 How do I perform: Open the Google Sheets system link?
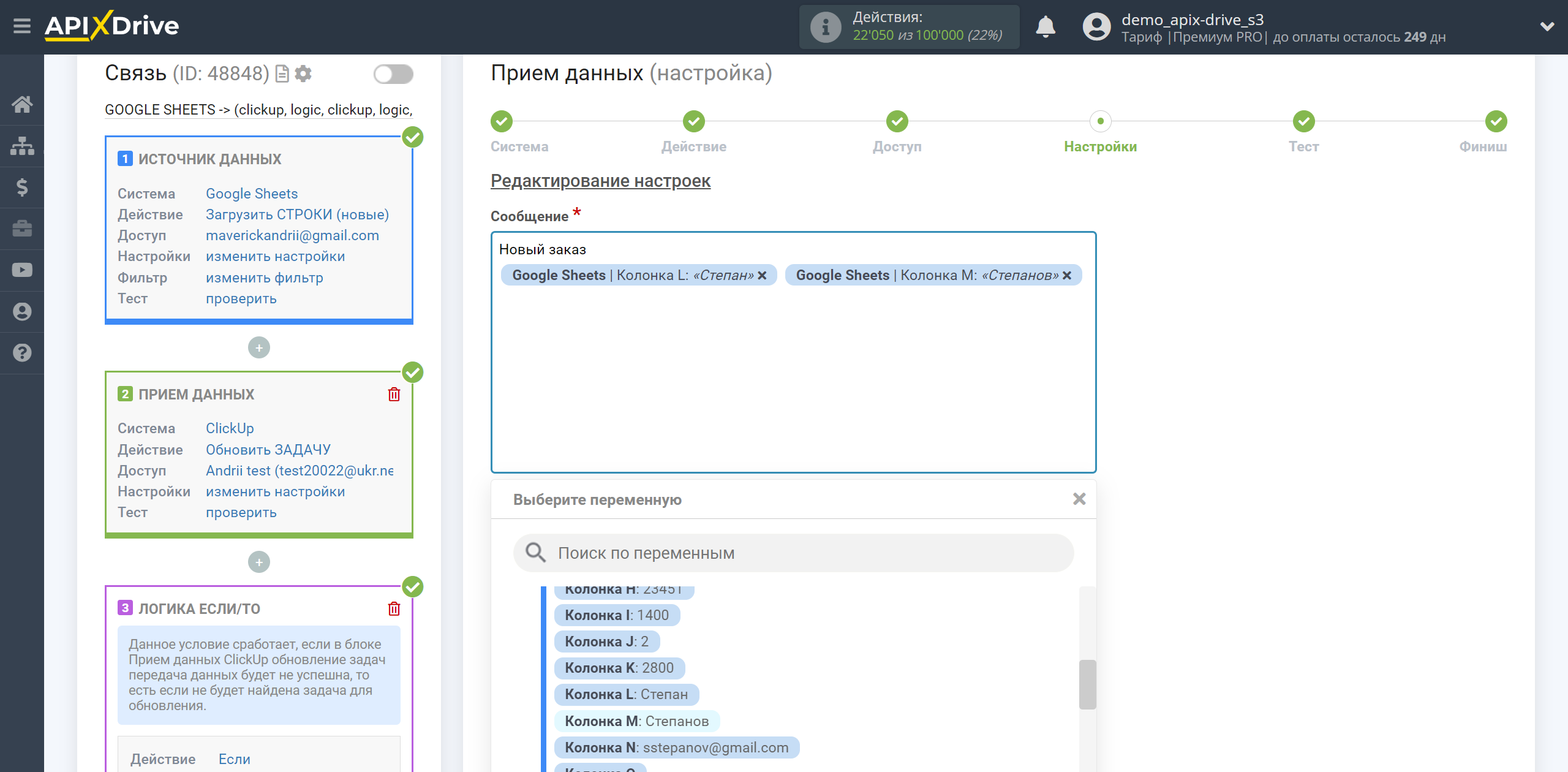point(252,194)
